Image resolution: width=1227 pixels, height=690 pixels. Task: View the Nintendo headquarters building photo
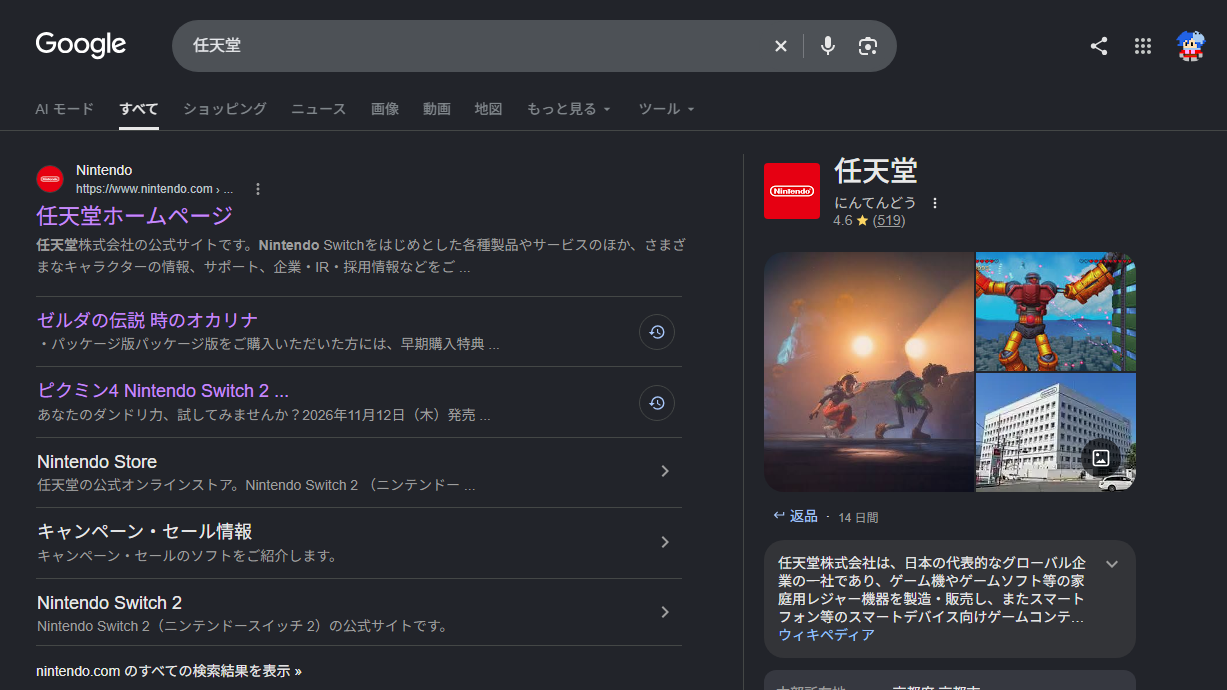tap(1056, 432)
